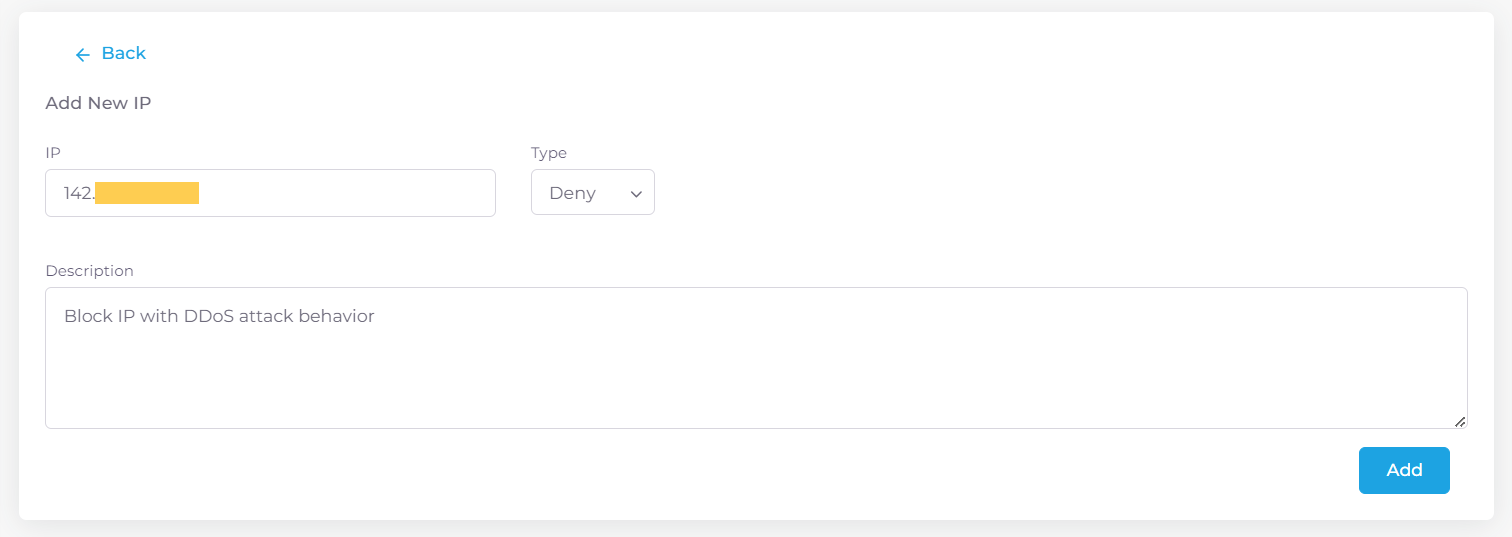Click the yellow highlighted part of IP
Screen dimensions: 1512x537
[147, 193]
